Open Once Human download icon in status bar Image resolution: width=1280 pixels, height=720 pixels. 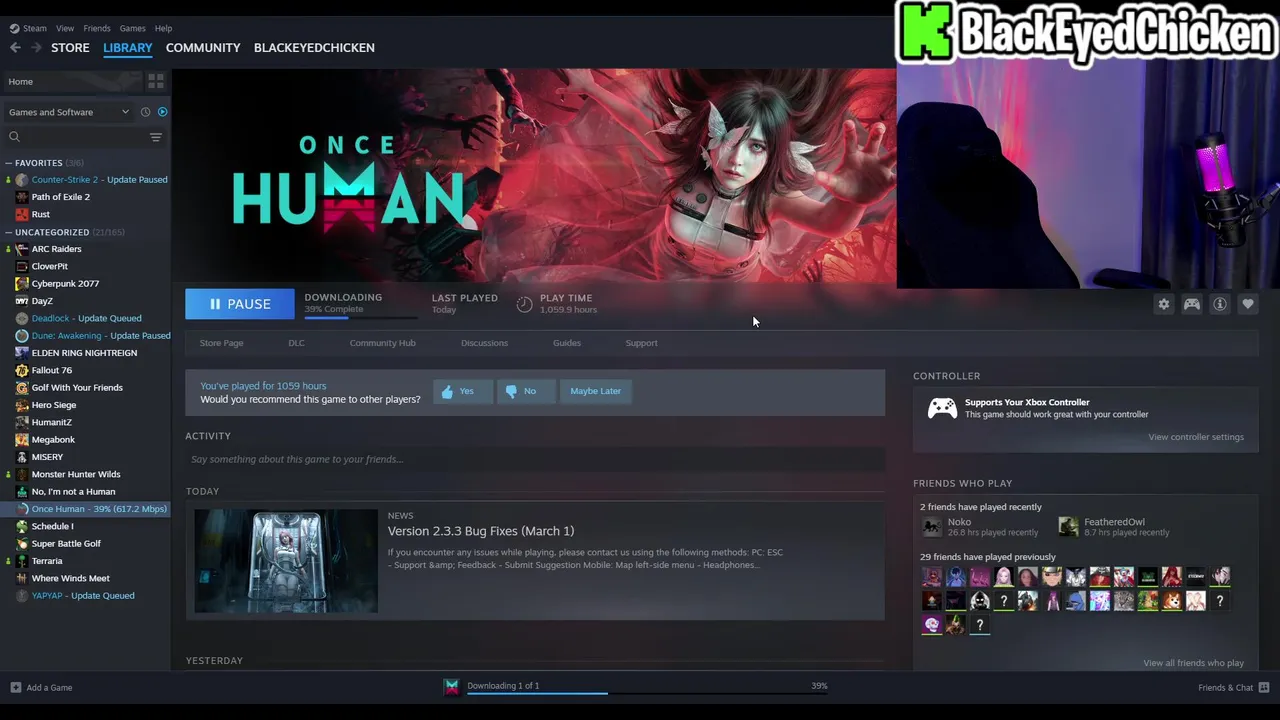pyautogui.click(x=452, y=687)
